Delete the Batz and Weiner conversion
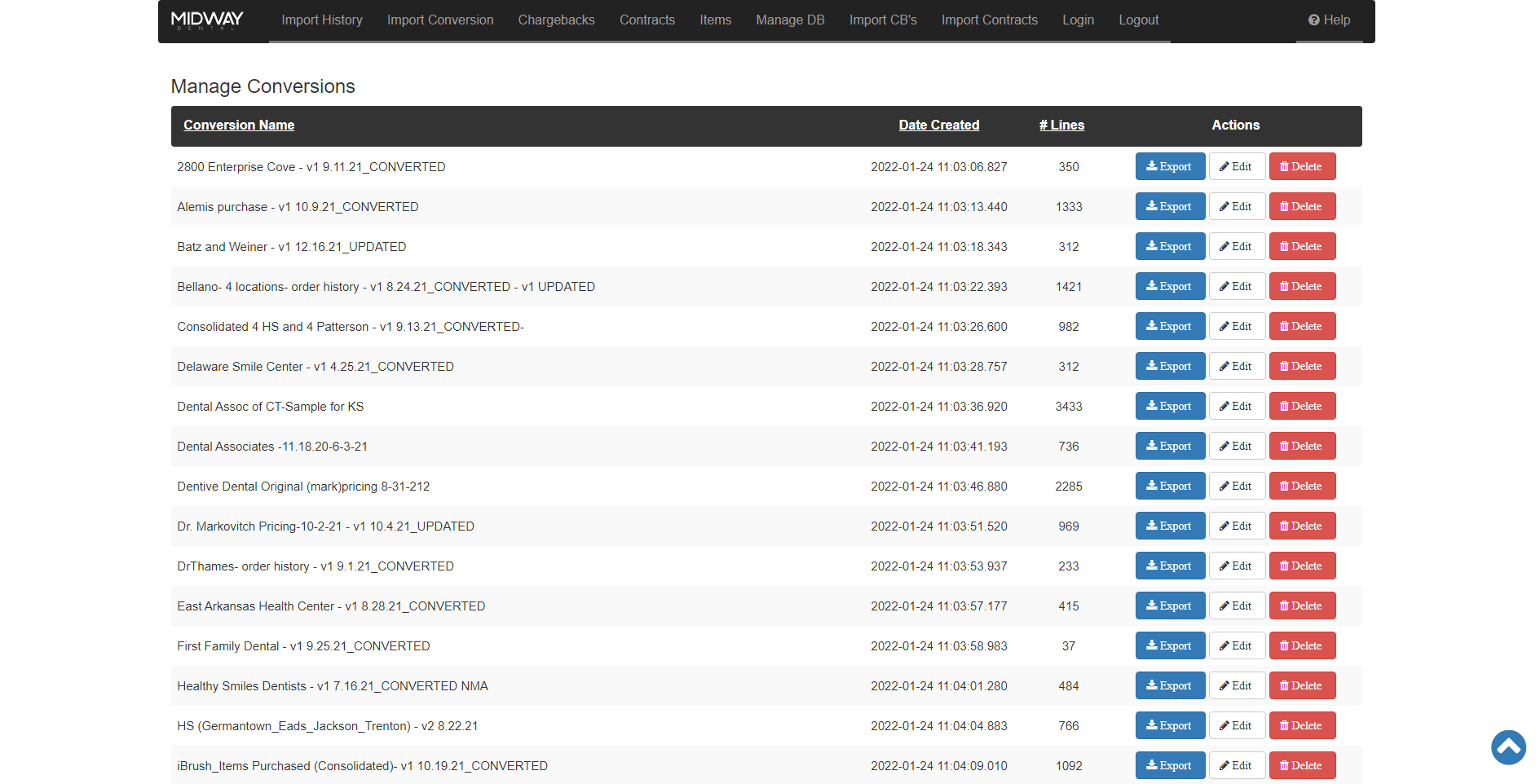Viewport: 1540px width, 784px height. tap(1301, 246)
